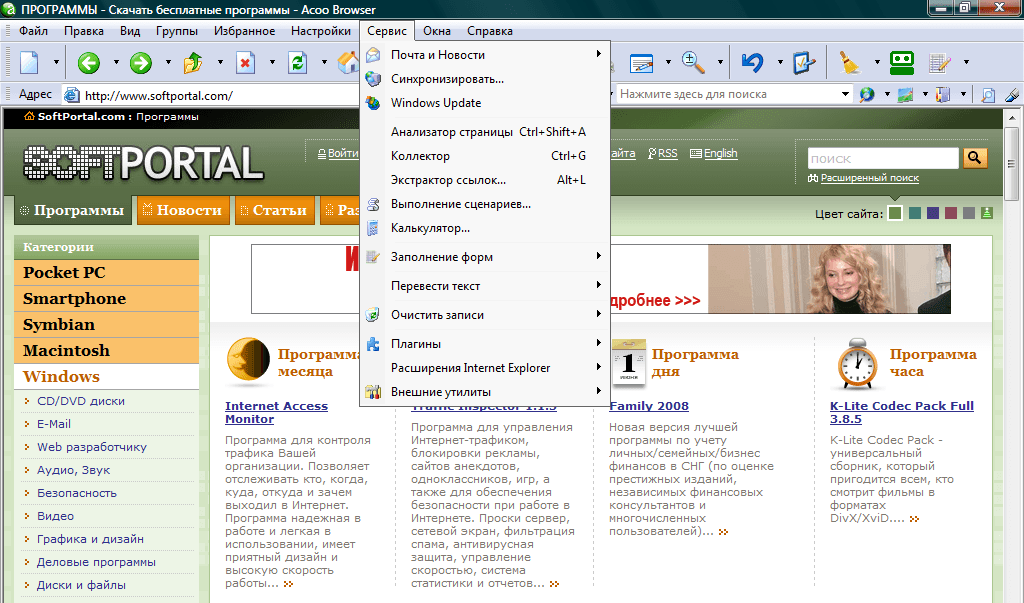This screenshot has height=603, width=1024.
Task: Choose Синхронизировать... from Сервис menu
Action: (485, 79)
